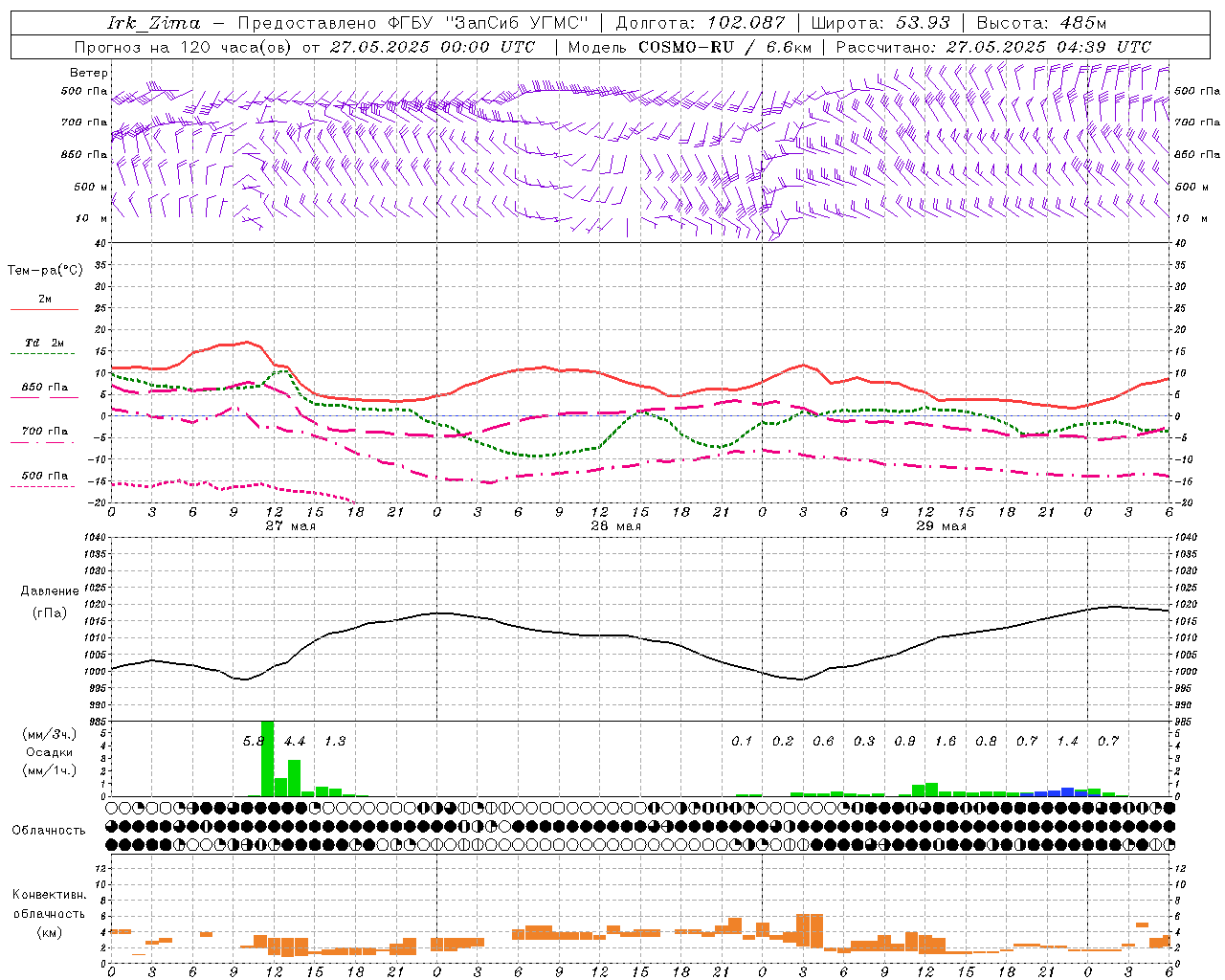Click the Облачность cloud cover label
The height and width of the screenshot is (980, 1225).
pos(49,830)
